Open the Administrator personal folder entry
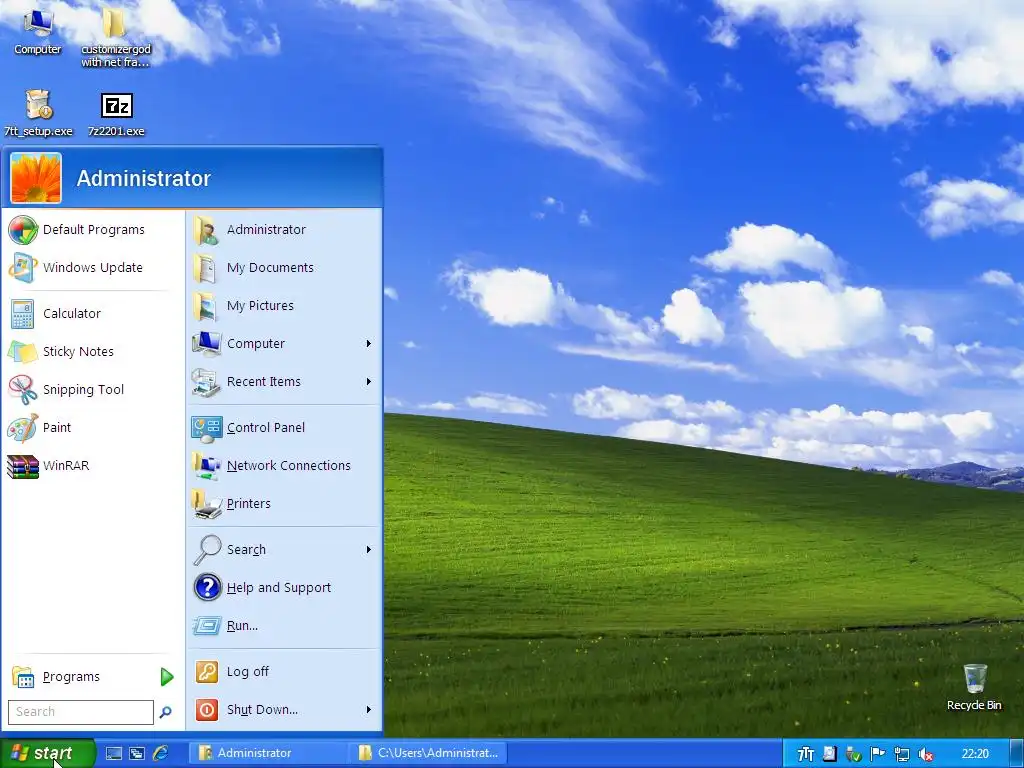1024x768 pixels. coord(284,230)
